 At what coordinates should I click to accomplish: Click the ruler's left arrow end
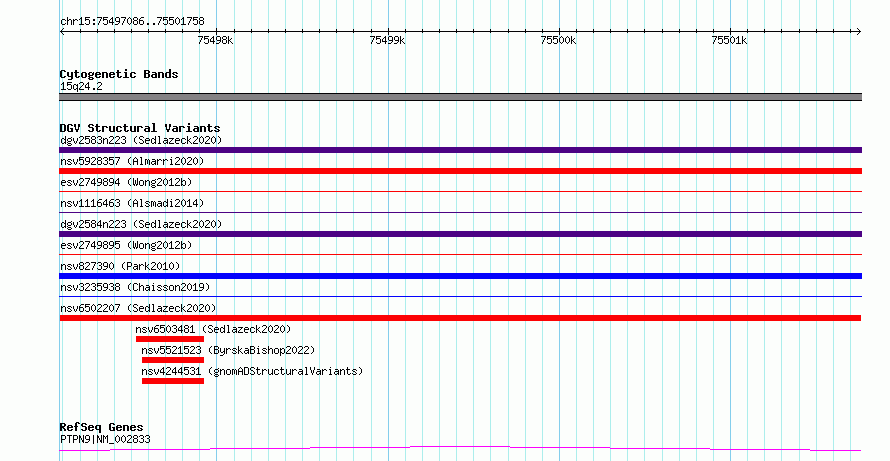click(63, 31)
